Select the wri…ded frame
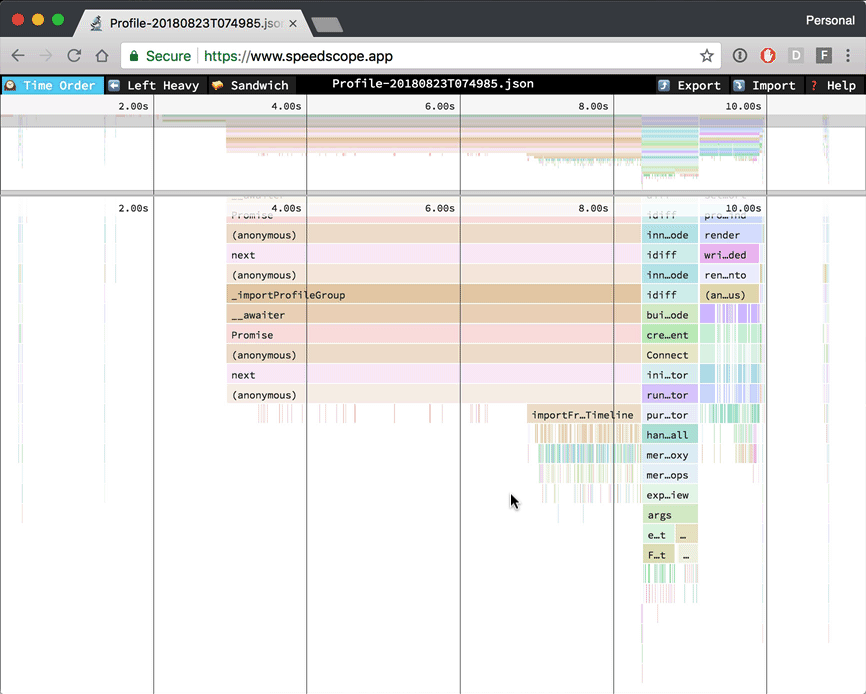Screen dimensions: 866x694 coord(728,255)
